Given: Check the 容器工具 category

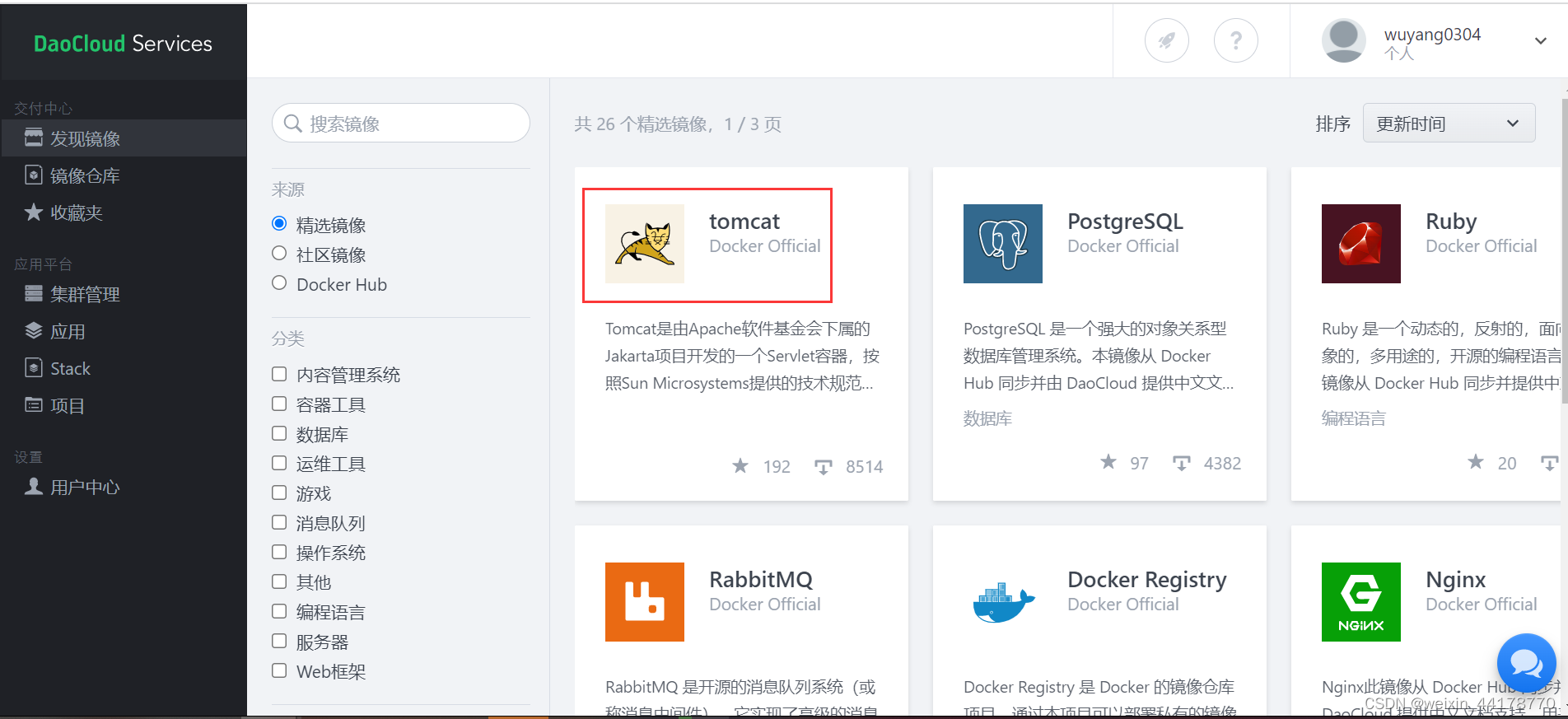Looking at the screenshot, I should tap(279, 404).
